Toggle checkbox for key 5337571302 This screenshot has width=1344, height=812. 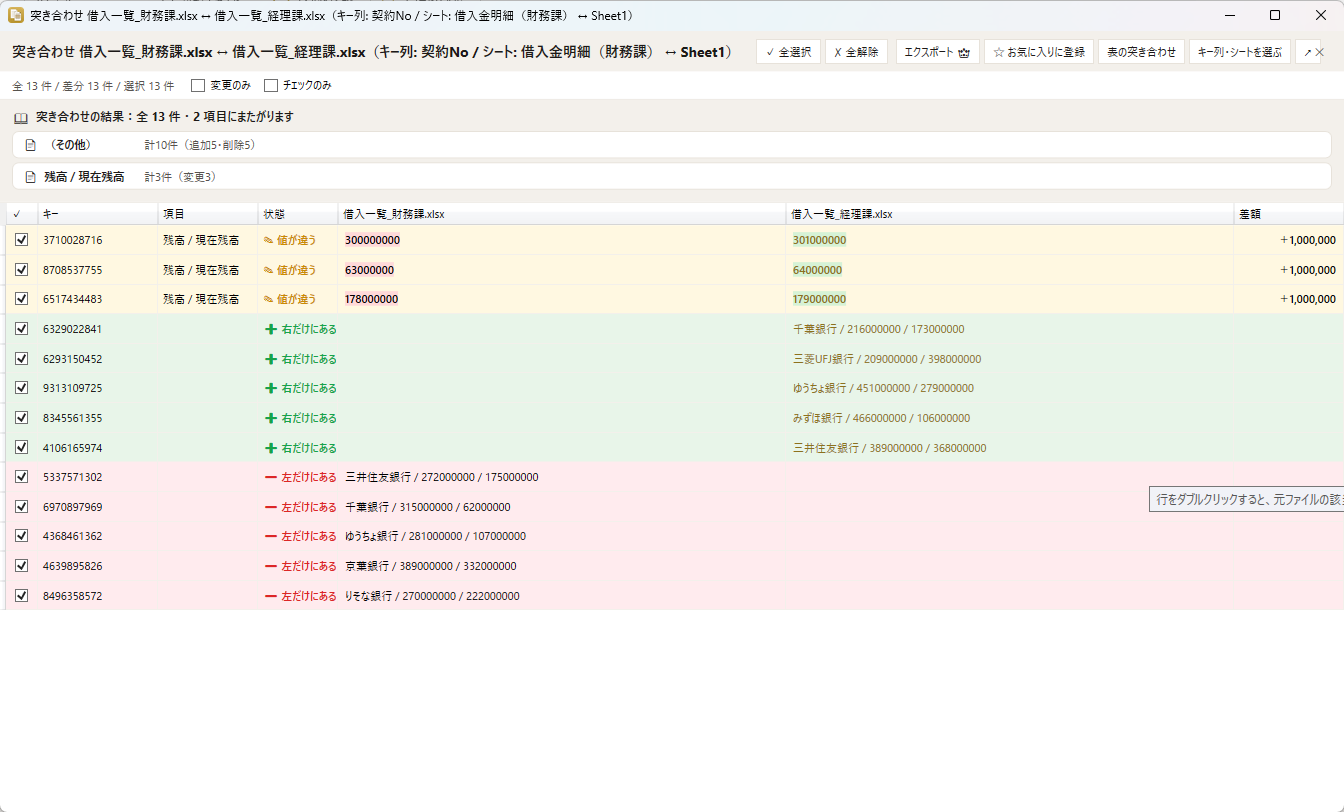22,477
